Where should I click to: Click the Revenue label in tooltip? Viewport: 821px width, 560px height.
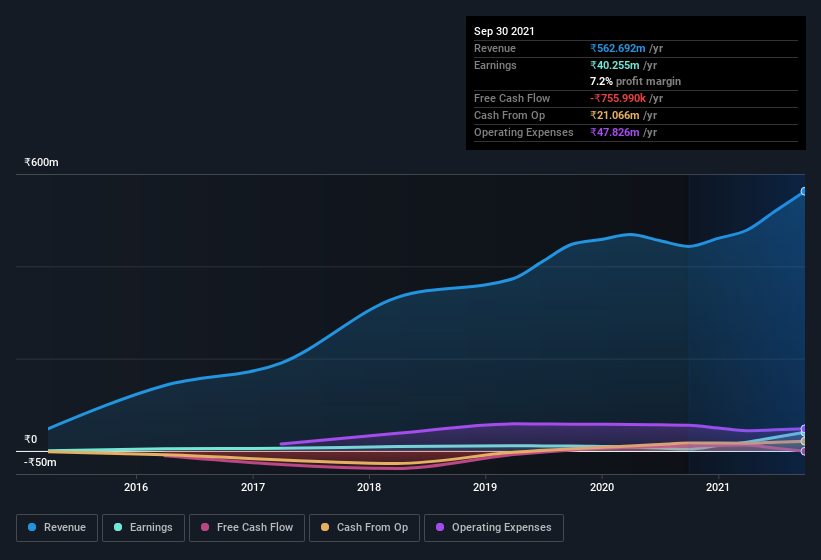[495, 48]
